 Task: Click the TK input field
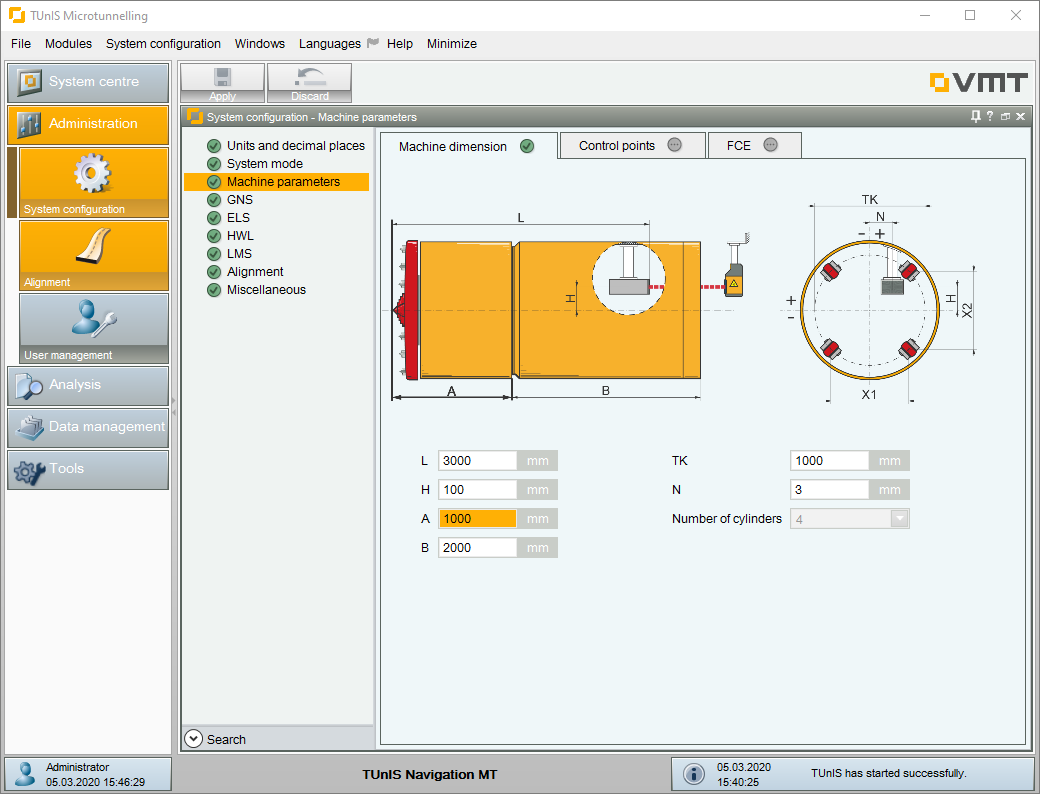829,461
